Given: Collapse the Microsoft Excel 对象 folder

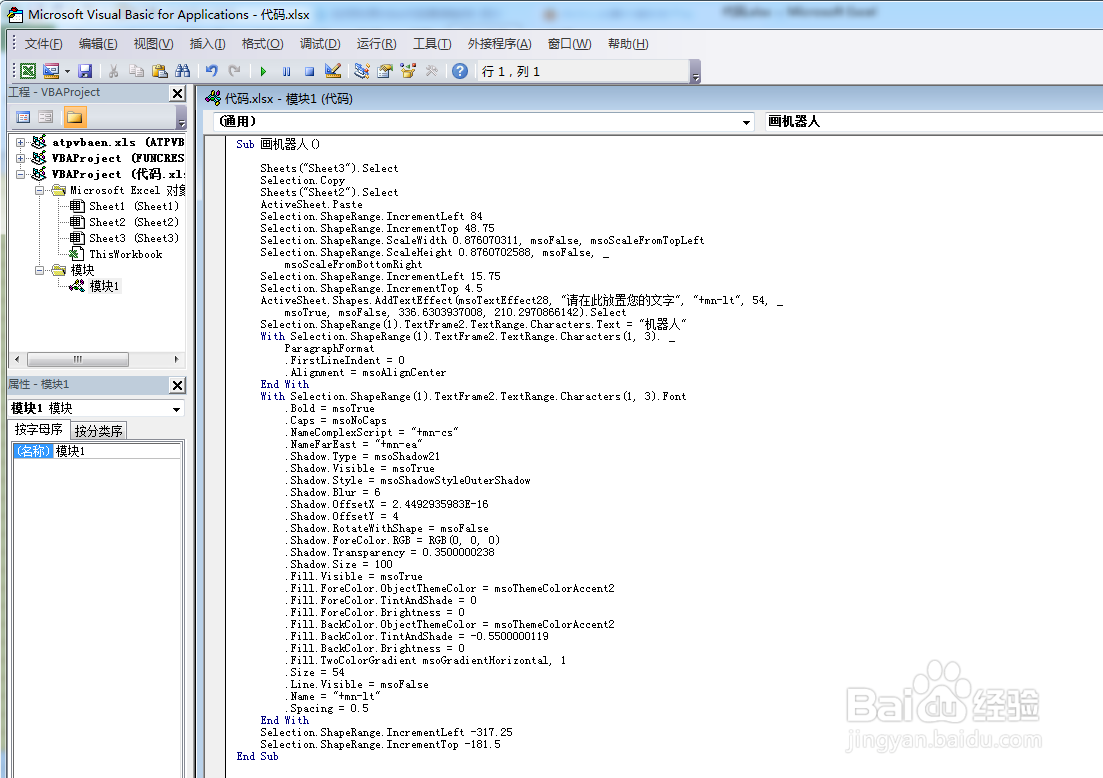Looking at the screenshot, I should click(39, 190).
